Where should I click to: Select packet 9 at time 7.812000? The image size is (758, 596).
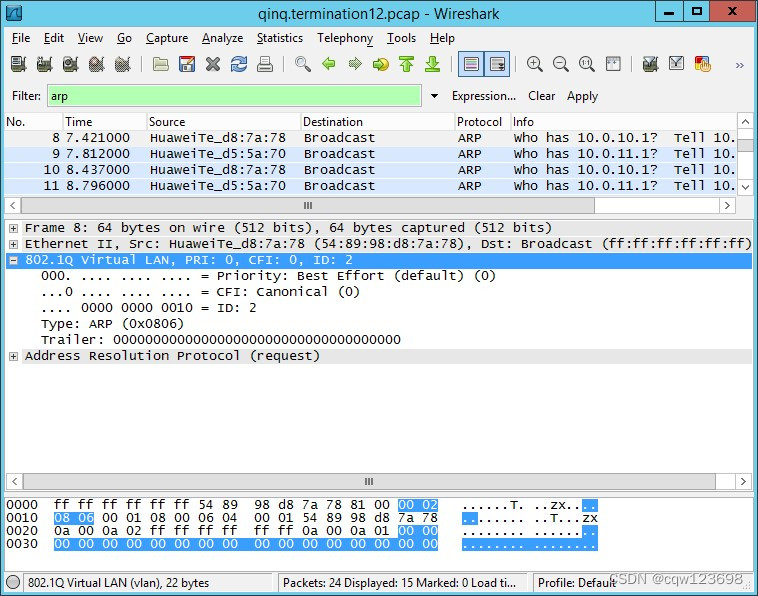tap(370, 154)
